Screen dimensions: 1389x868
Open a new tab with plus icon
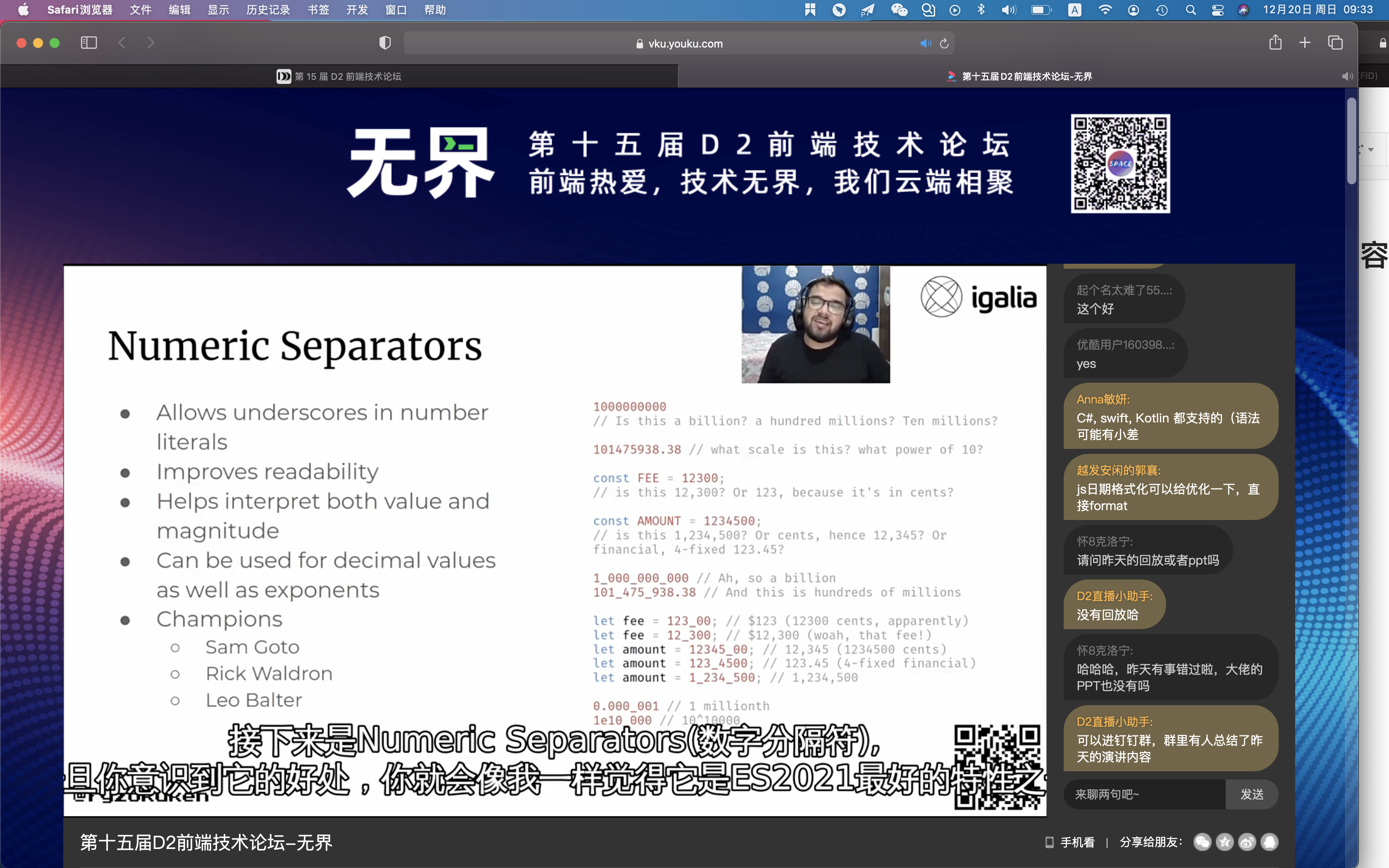pos(1305,43)
